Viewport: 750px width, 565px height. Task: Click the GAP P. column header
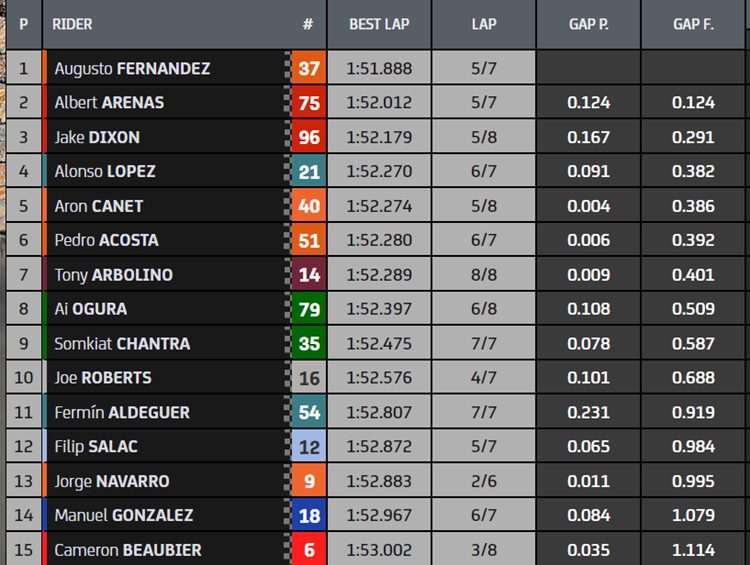588,24
